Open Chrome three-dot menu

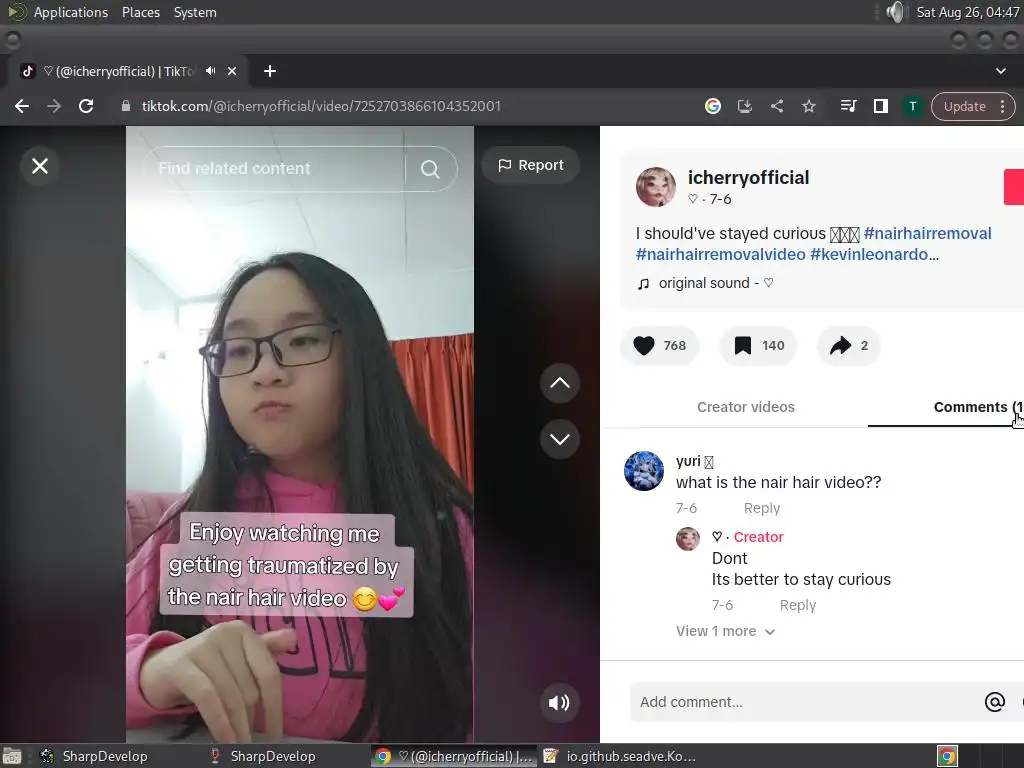1002,106
